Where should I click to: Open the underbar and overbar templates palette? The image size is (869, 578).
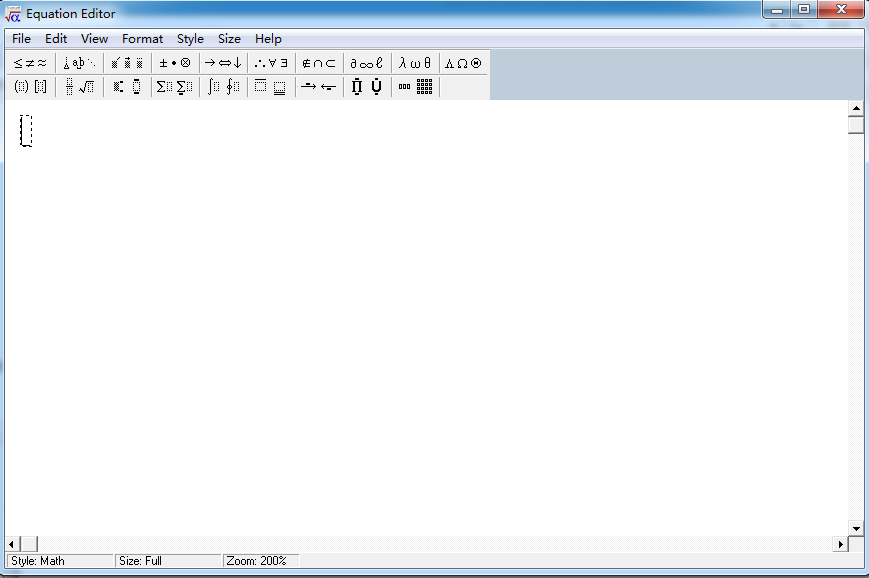coord(270,86)
